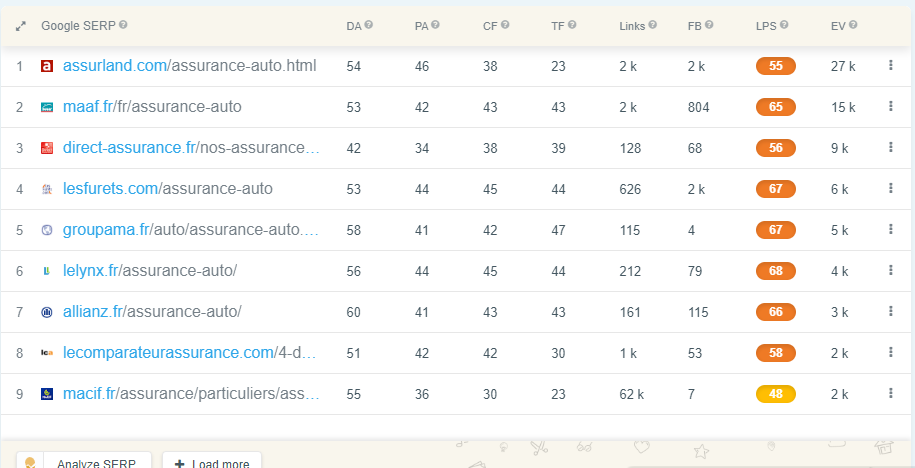Image resolution: width=915 pixels, height=468 pixels.
Task: Open the lesfurets.com/assurance-auto link
Action: point(167,189)
